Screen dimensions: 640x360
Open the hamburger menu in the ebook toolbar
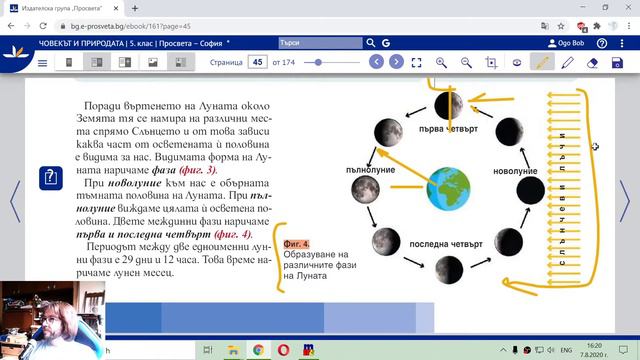tap(42, 63)
